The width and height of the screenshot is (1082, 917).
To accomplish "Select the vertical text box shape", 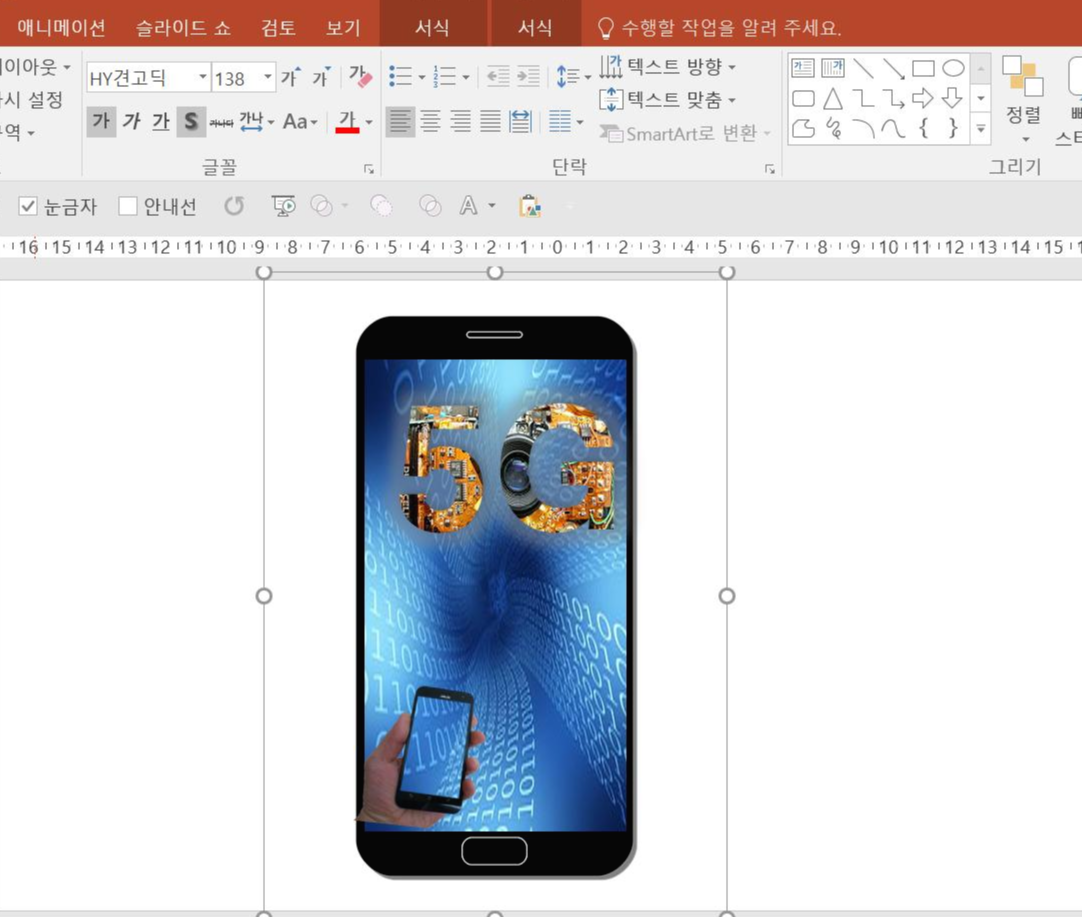I will tap(833, 68).
